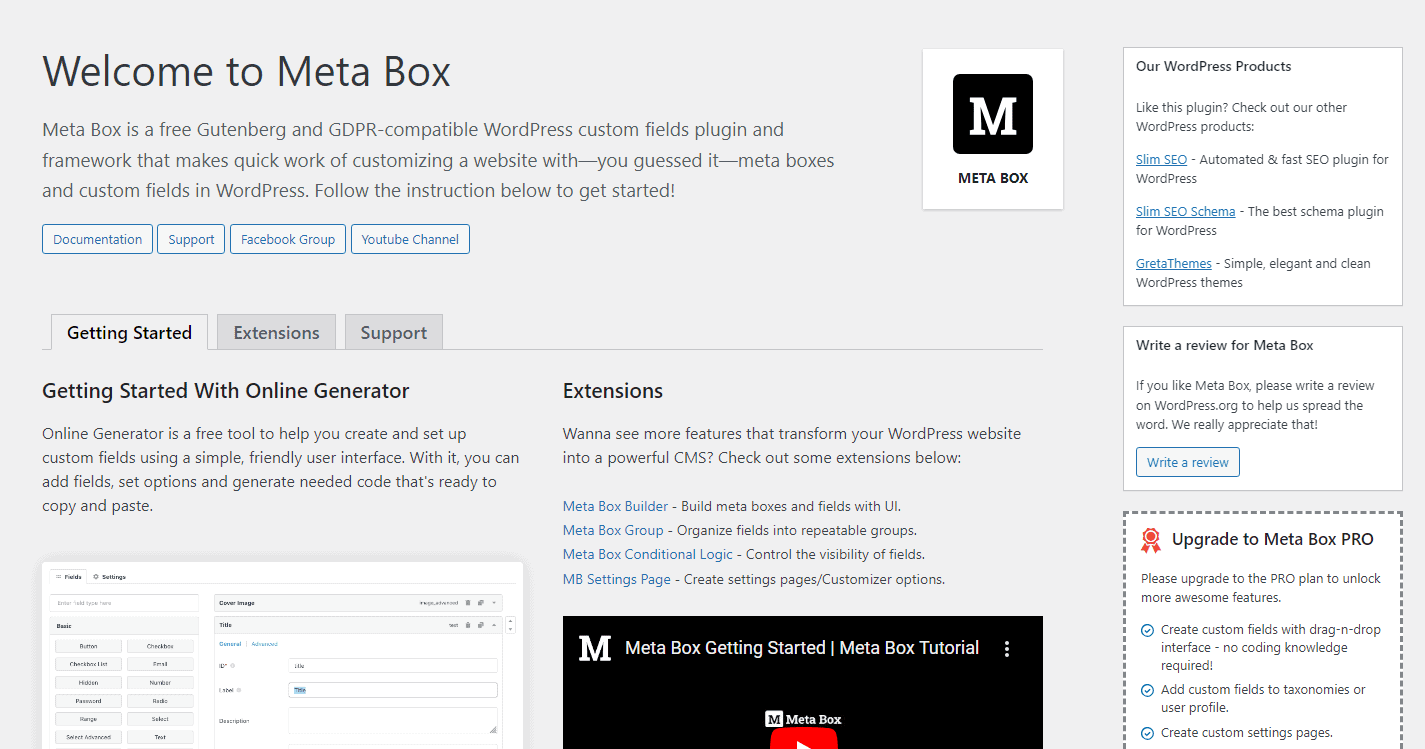Open the MB Settings Page link
1425x749 pixels.
click(617, 579)
